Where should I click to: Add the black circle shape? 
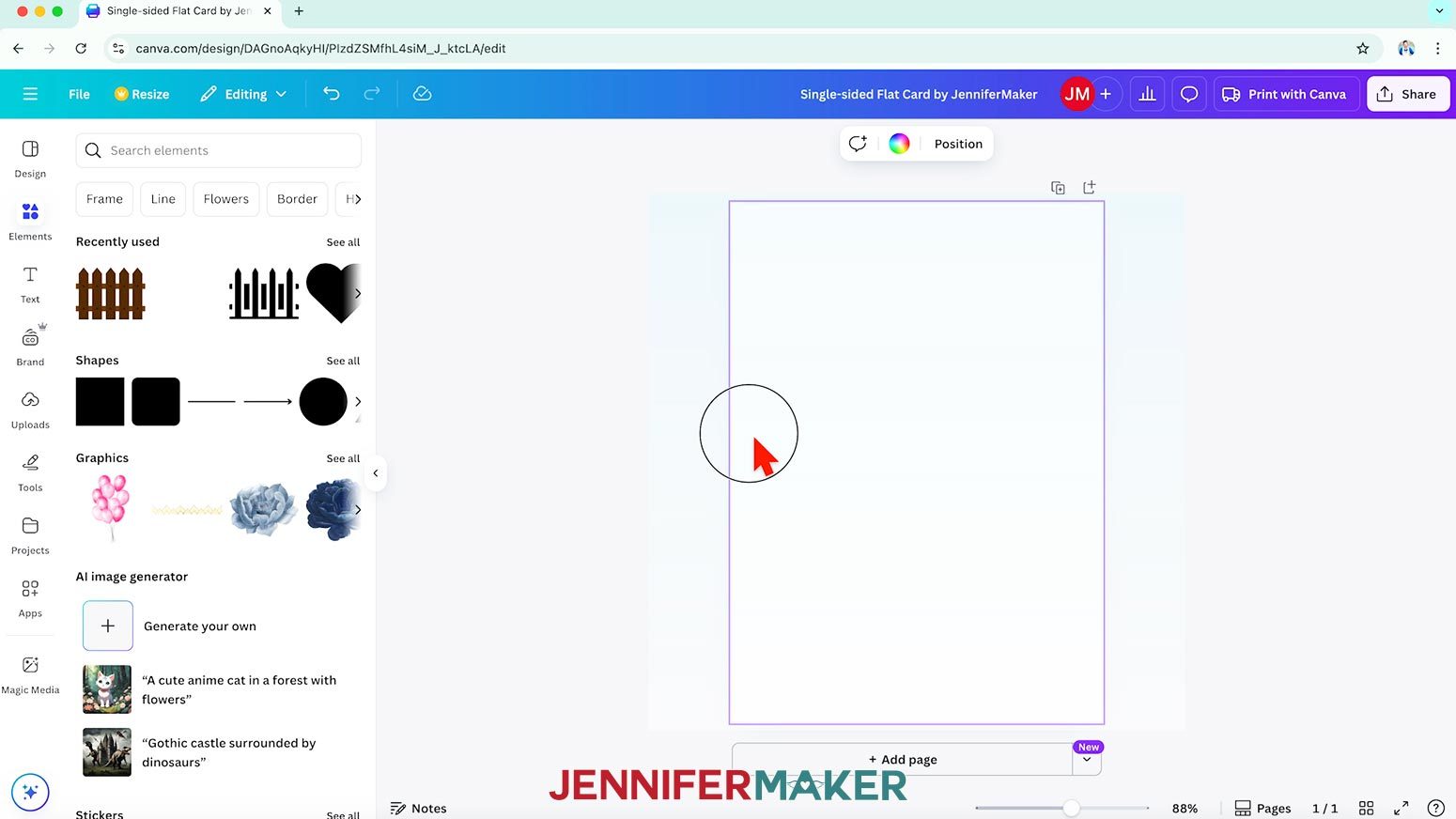pyautogui.click(x=323, y=402)
